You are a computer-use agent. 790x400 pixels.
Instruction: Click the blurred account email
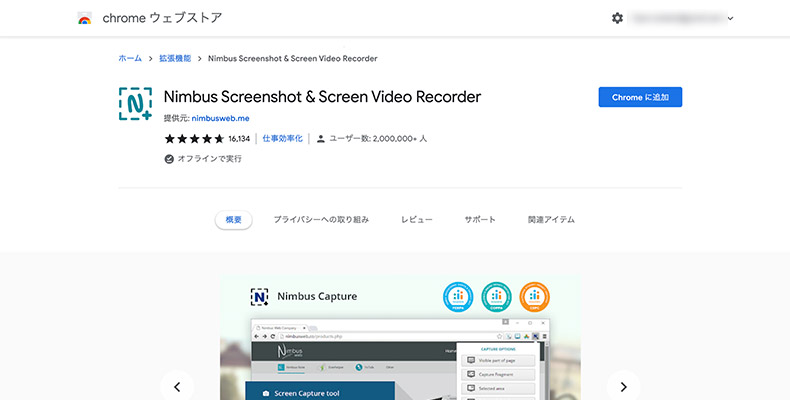677,18
